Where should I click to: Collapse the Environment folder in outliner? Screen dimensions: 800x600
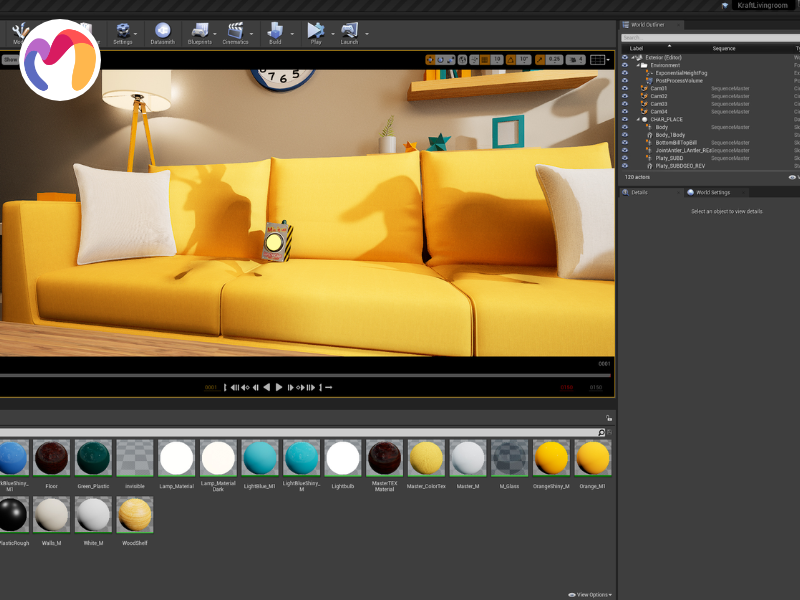tap(638, 65)
